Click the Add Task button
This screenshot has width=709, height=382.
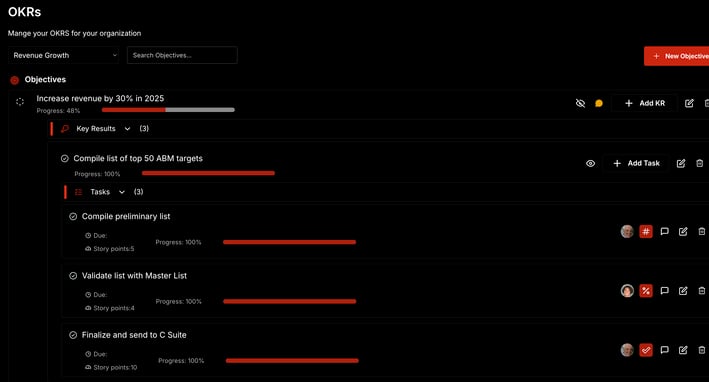(636, 163)
